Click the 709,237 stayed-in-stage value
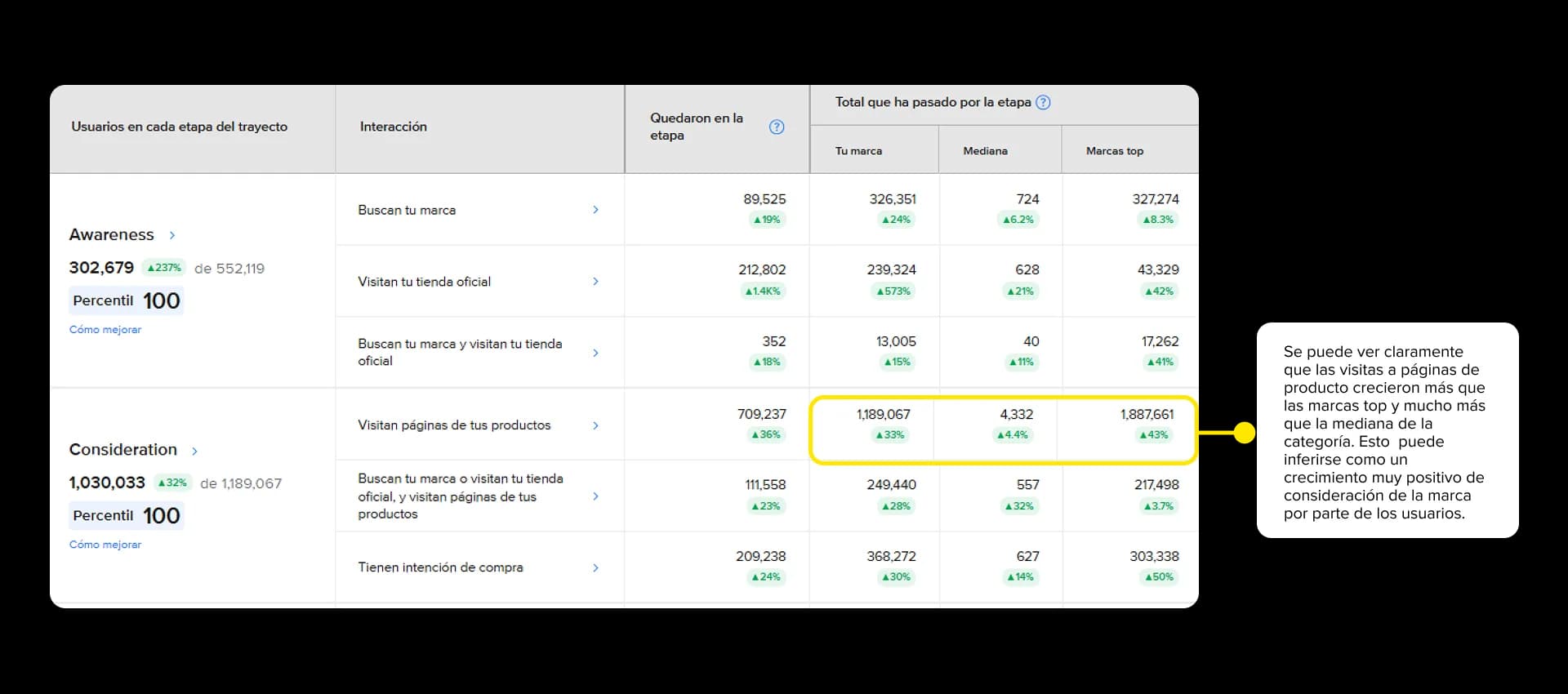This screenshot has height=694, width=1568. click(761, 414)
